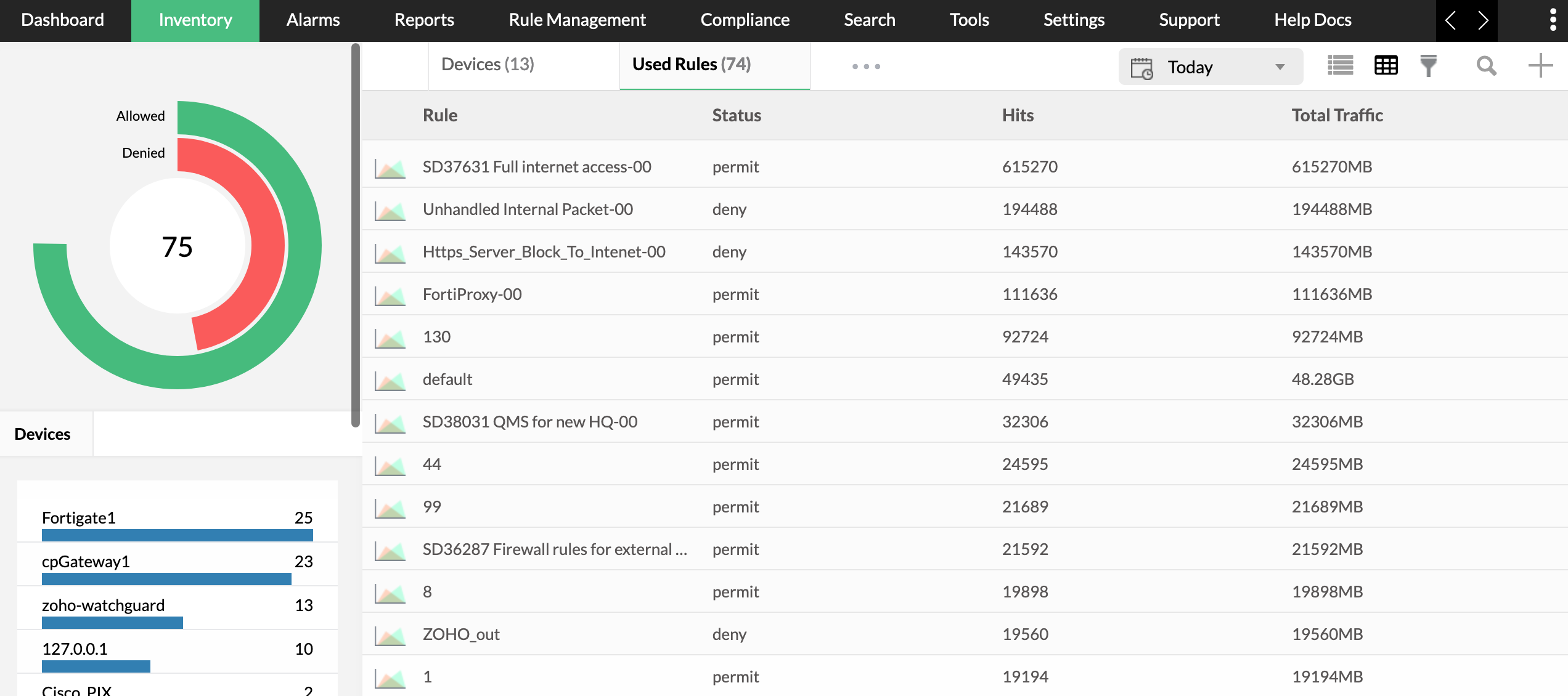Click the left panel vertical scrollbar
The height and width of the screenshot is (696, 1568).
[355, 234]
